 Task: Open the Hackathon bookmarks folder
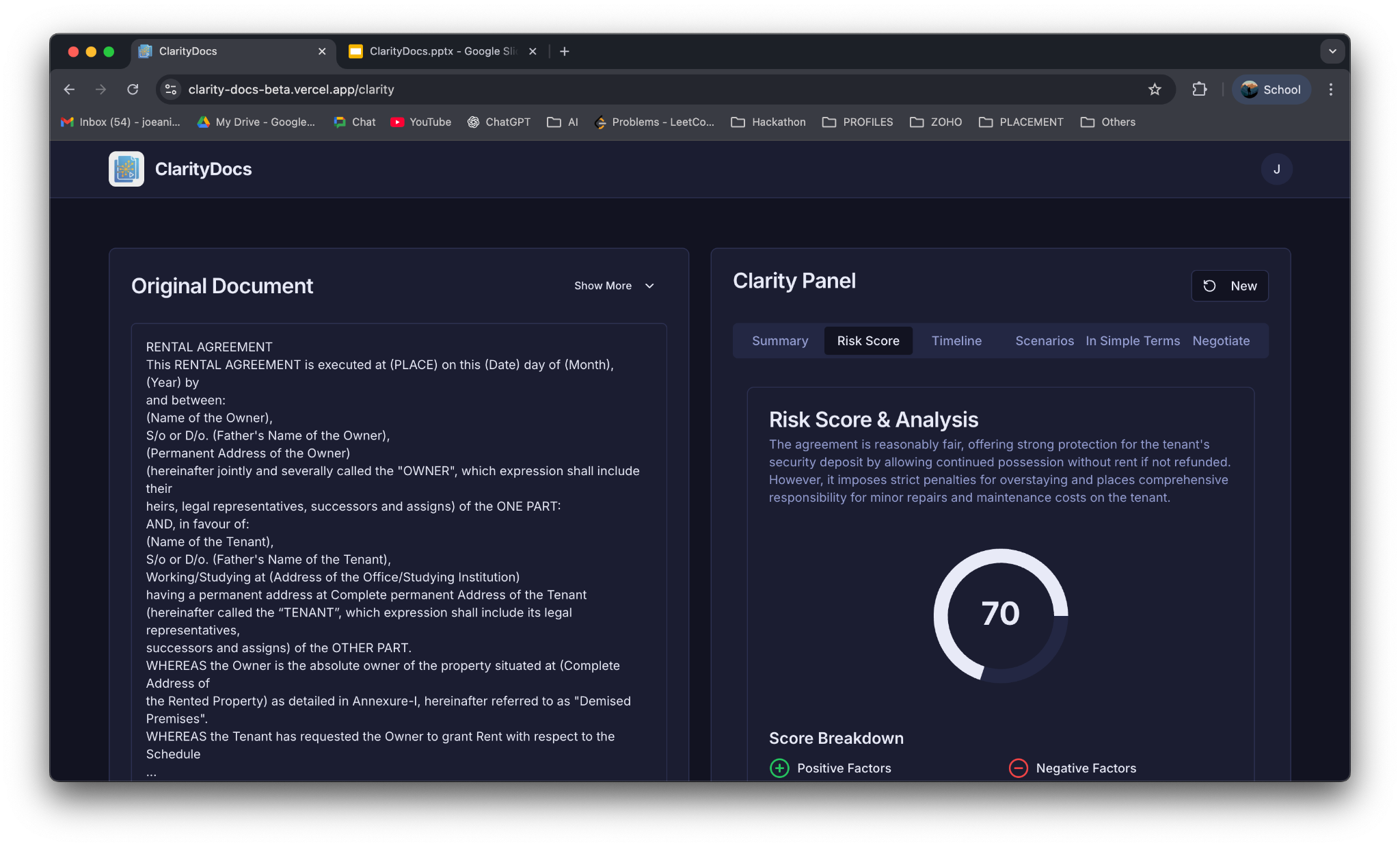768,122
